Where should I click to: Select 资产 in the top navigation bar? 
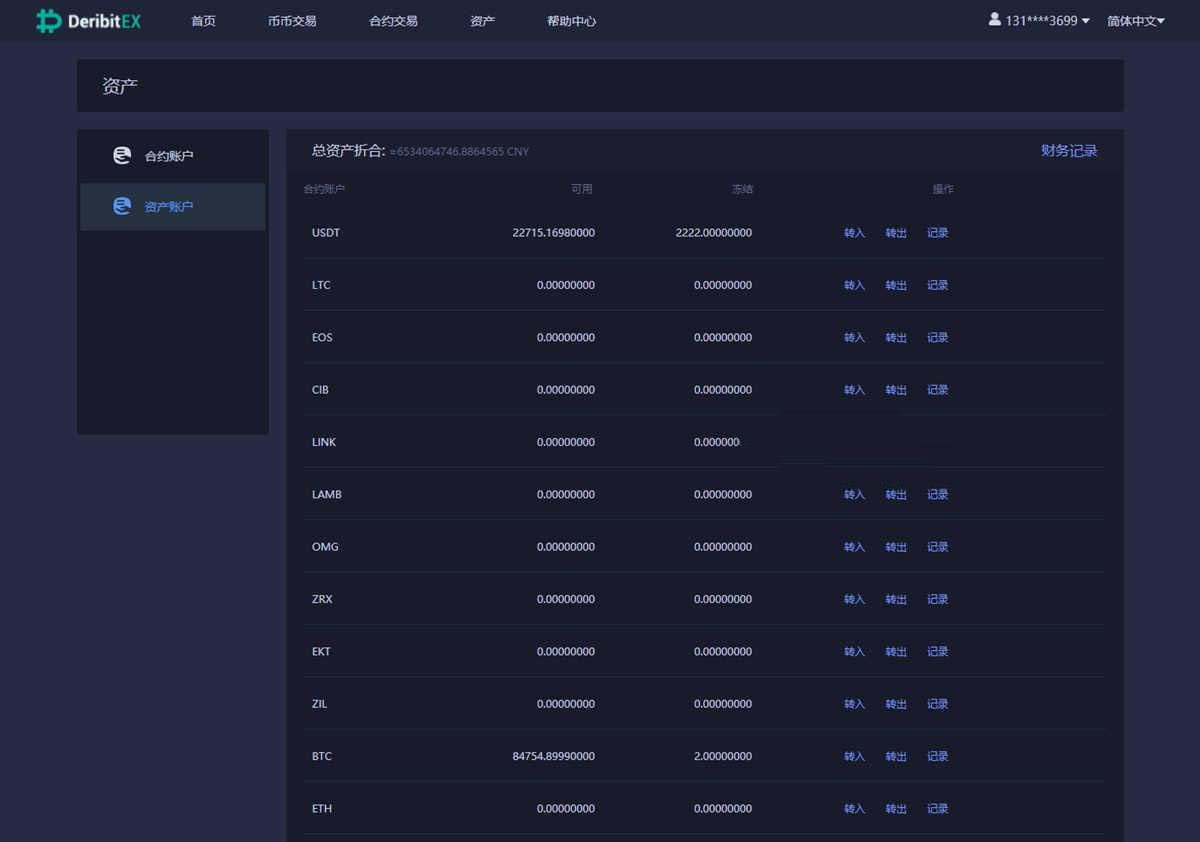point(482,21)
